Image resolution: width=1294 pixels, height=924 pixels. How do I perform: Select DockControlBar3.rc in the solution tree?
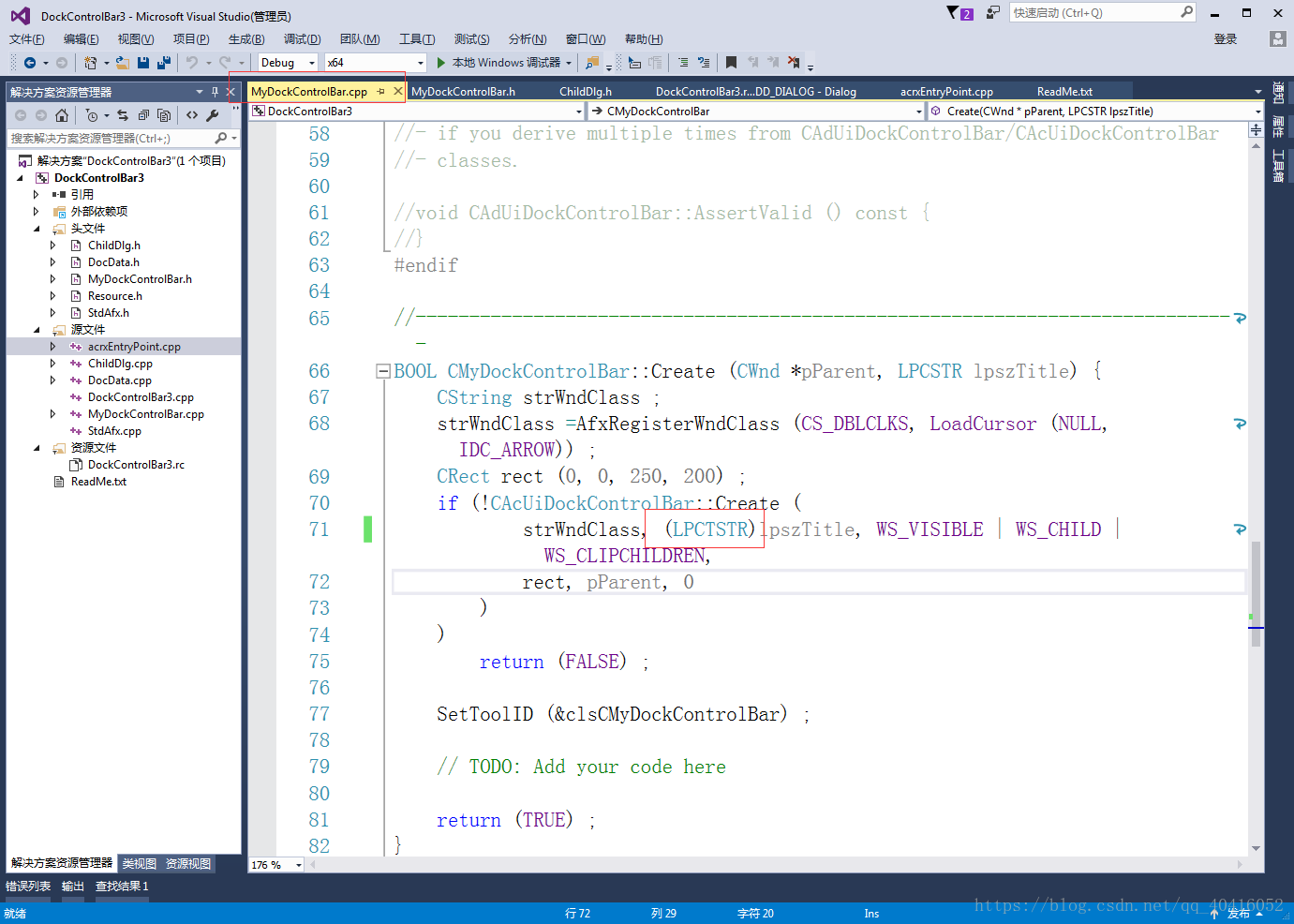click(x=136, y=465)
